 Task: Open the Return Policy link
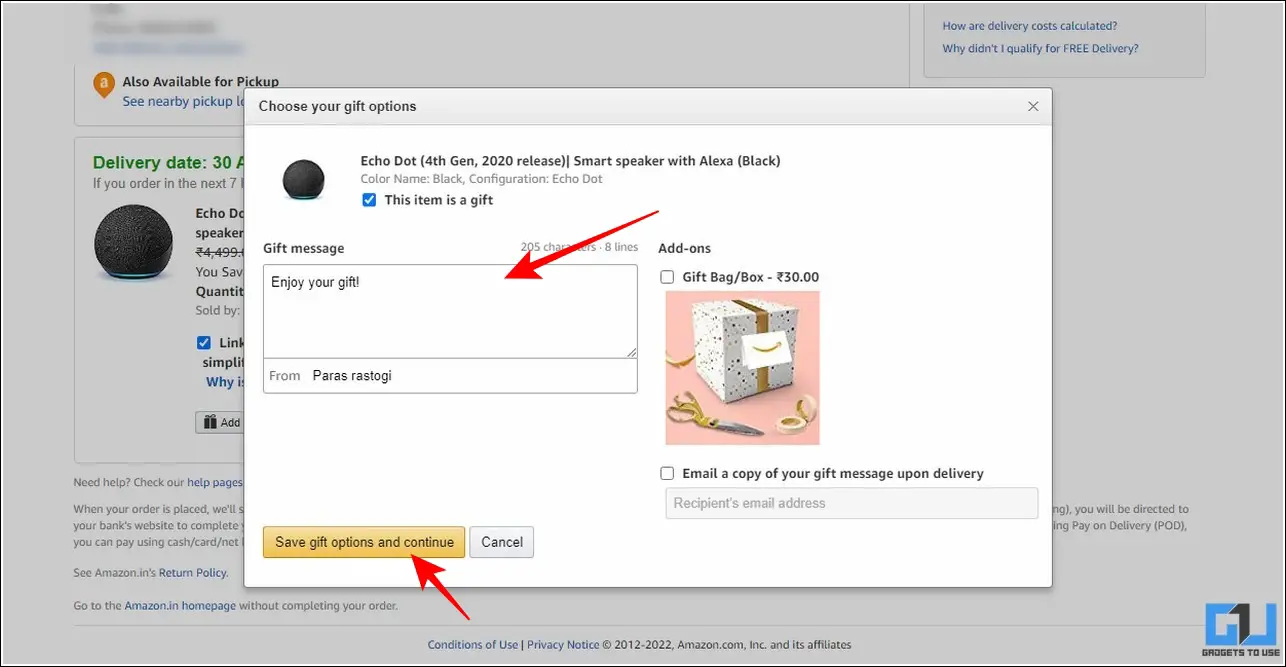coord(193,573)
